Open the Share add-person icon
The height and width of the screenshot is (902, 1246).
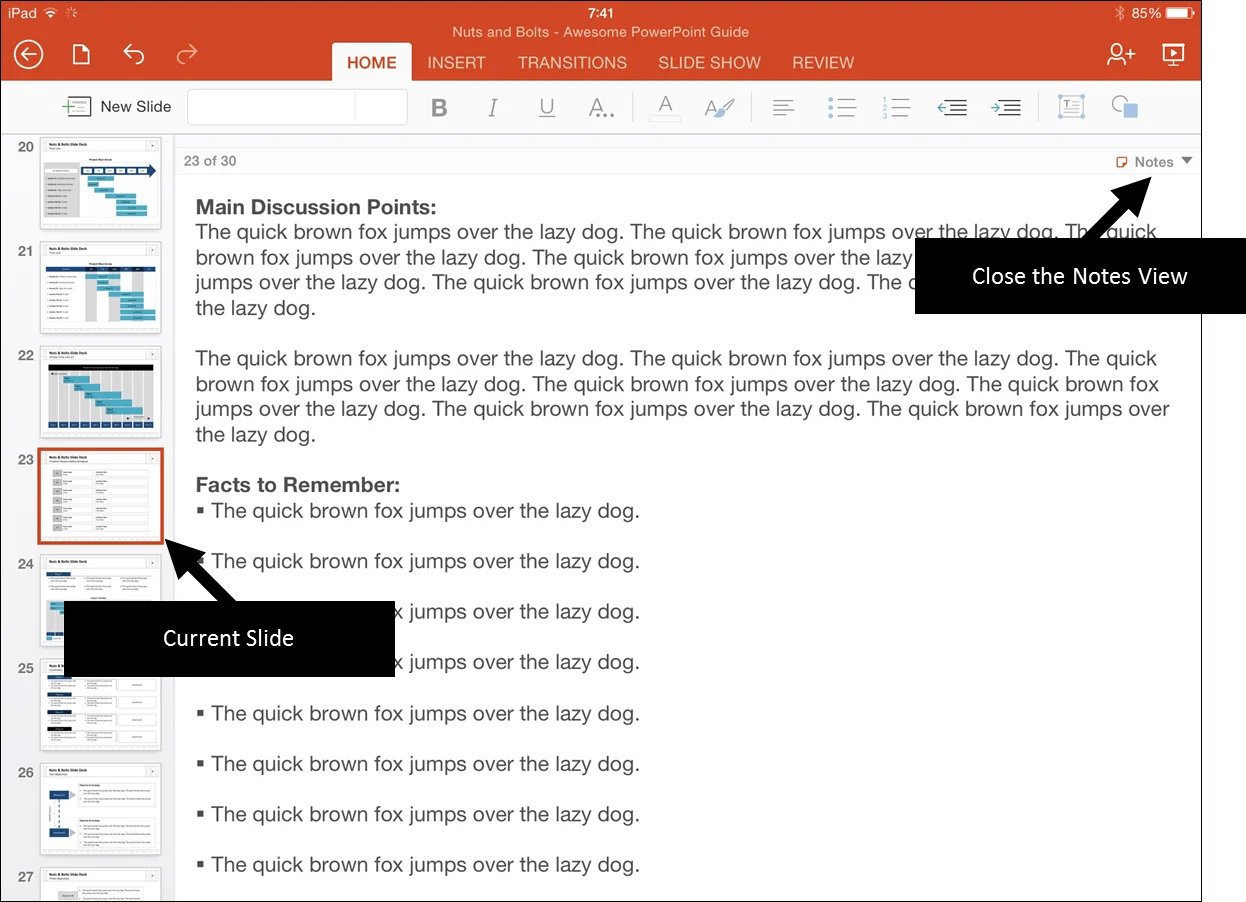[1121, 54]
